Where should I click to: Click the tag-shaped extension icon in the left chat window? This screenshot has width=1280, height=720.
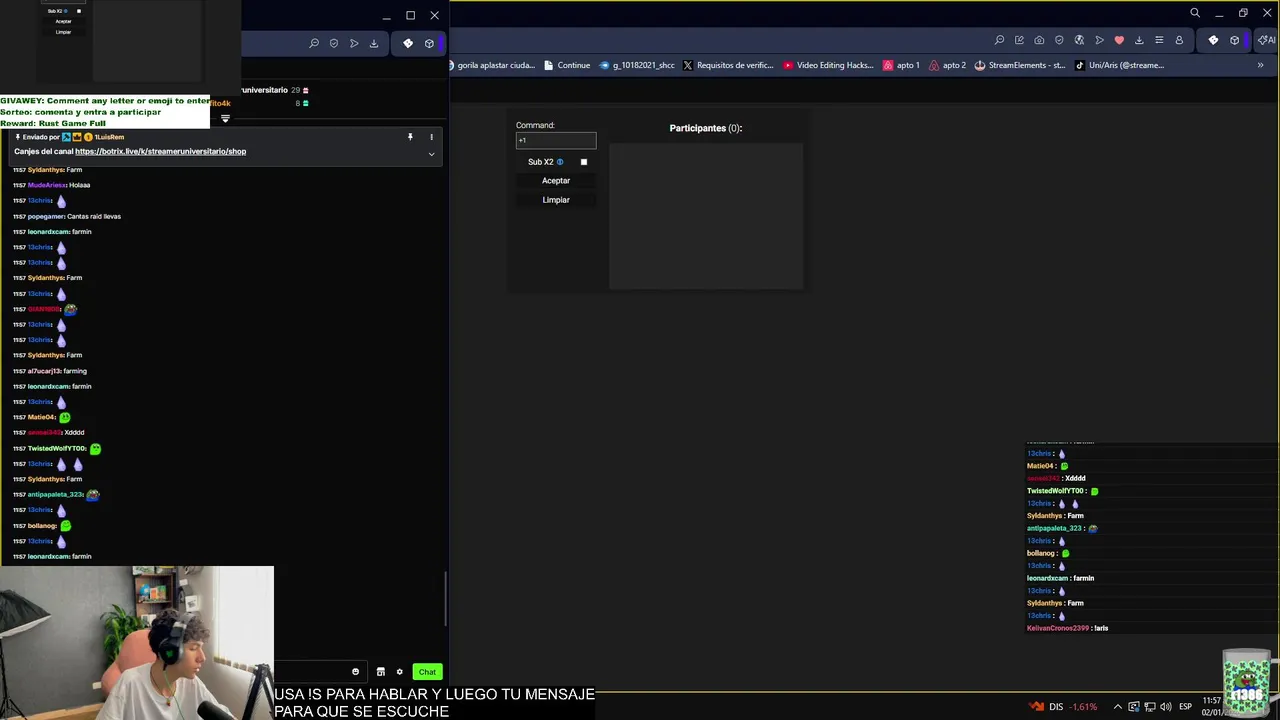408,43
